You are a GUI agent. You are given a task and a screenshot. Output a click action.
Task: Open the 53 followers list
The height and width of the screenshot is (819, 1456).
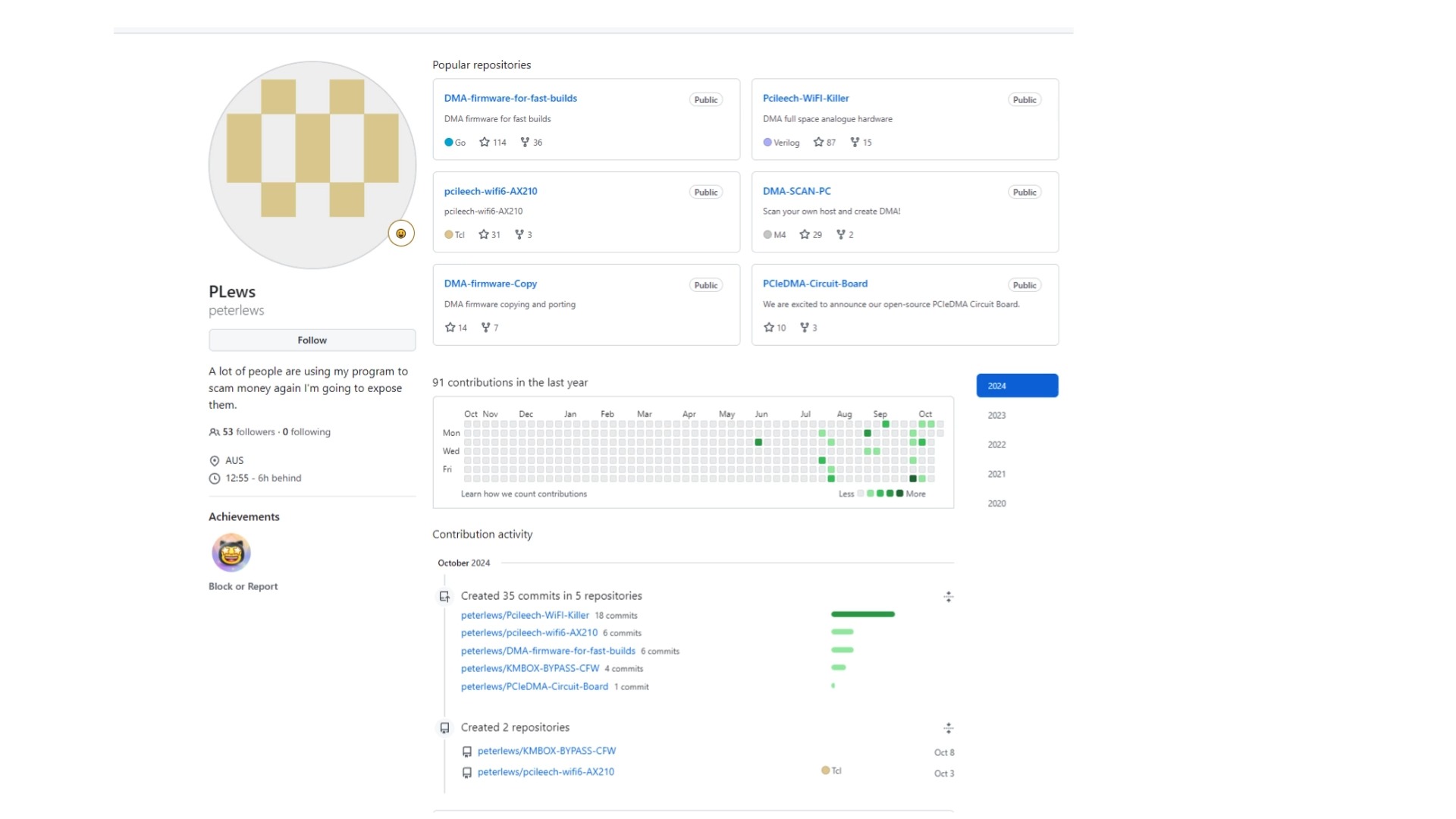(x=249, y=432)
